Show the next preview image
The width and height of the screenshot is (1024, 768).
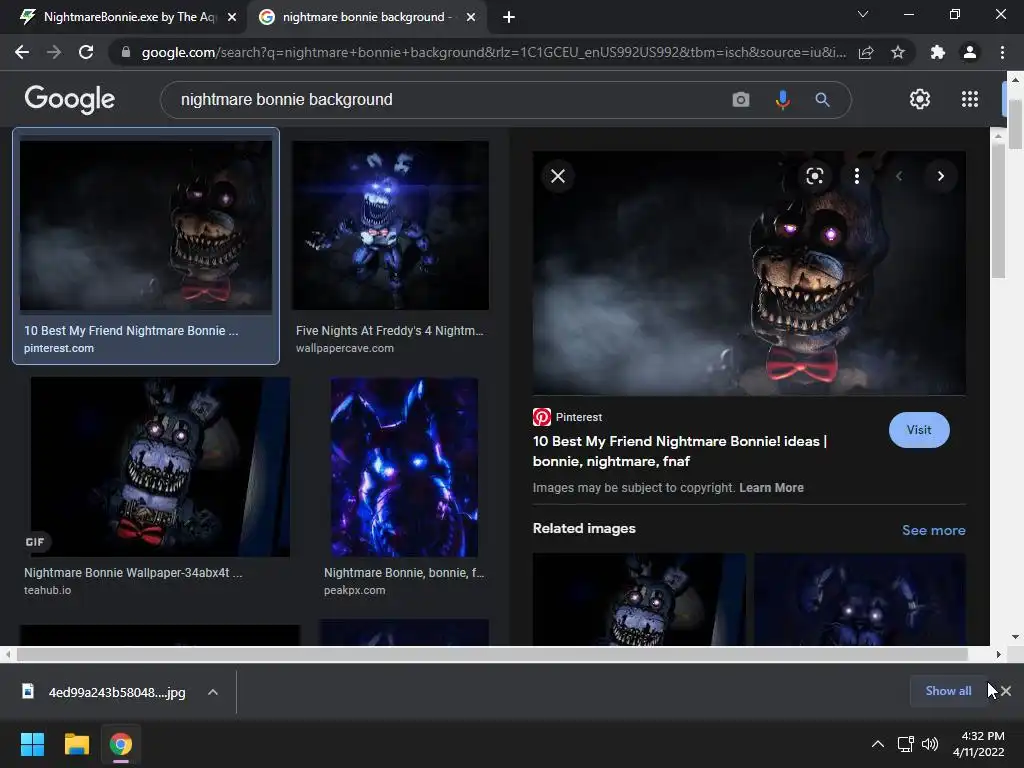tap(940, 176)
